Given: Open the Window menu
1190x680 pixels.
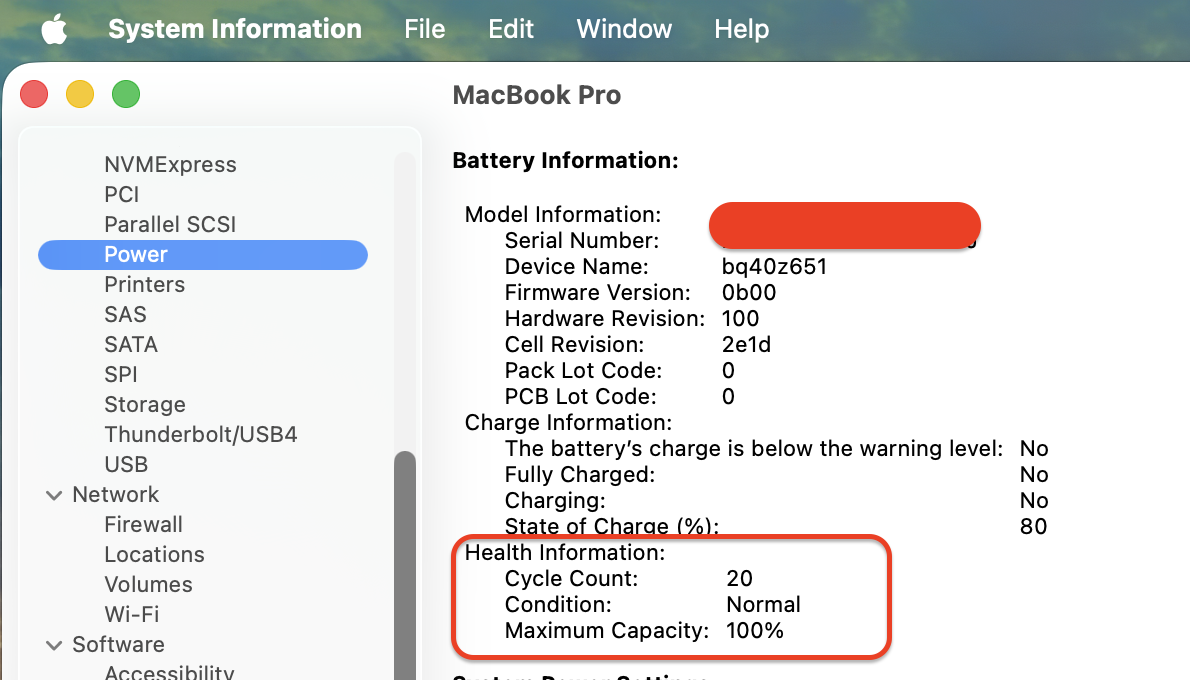Looking at the screenshot, I should click(x=624, y=29).
